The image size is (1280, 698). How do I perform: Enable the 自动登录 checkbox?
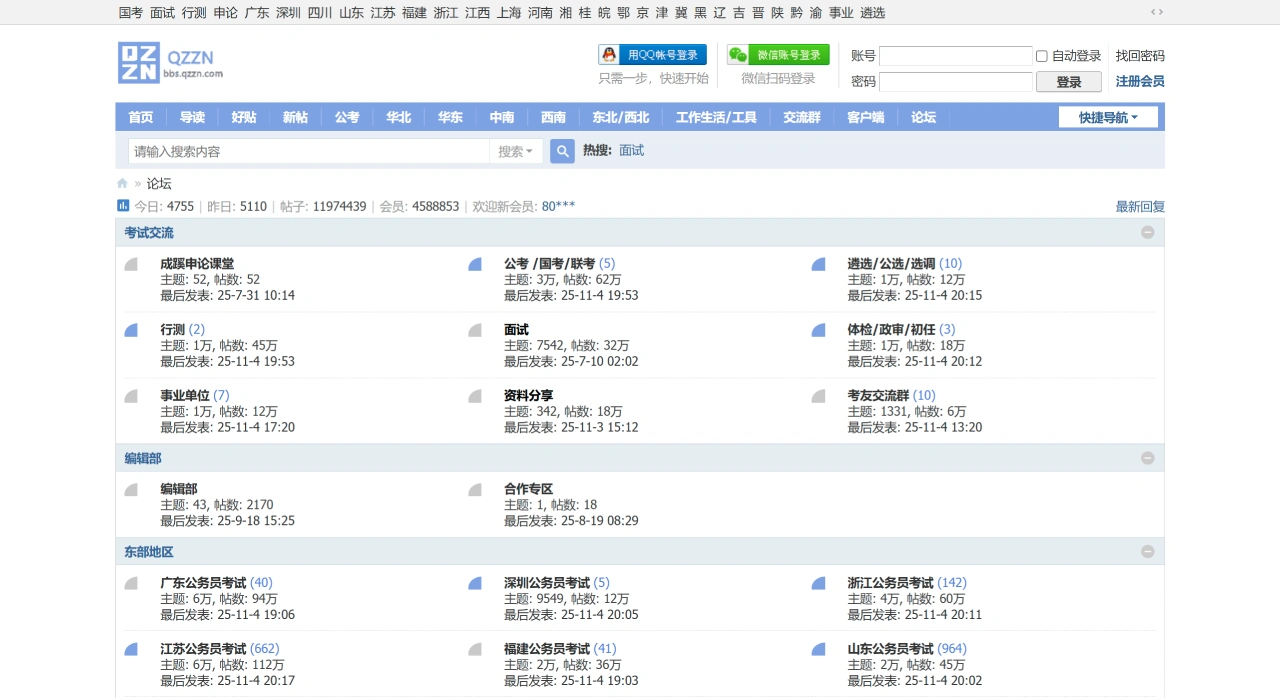1041,55
